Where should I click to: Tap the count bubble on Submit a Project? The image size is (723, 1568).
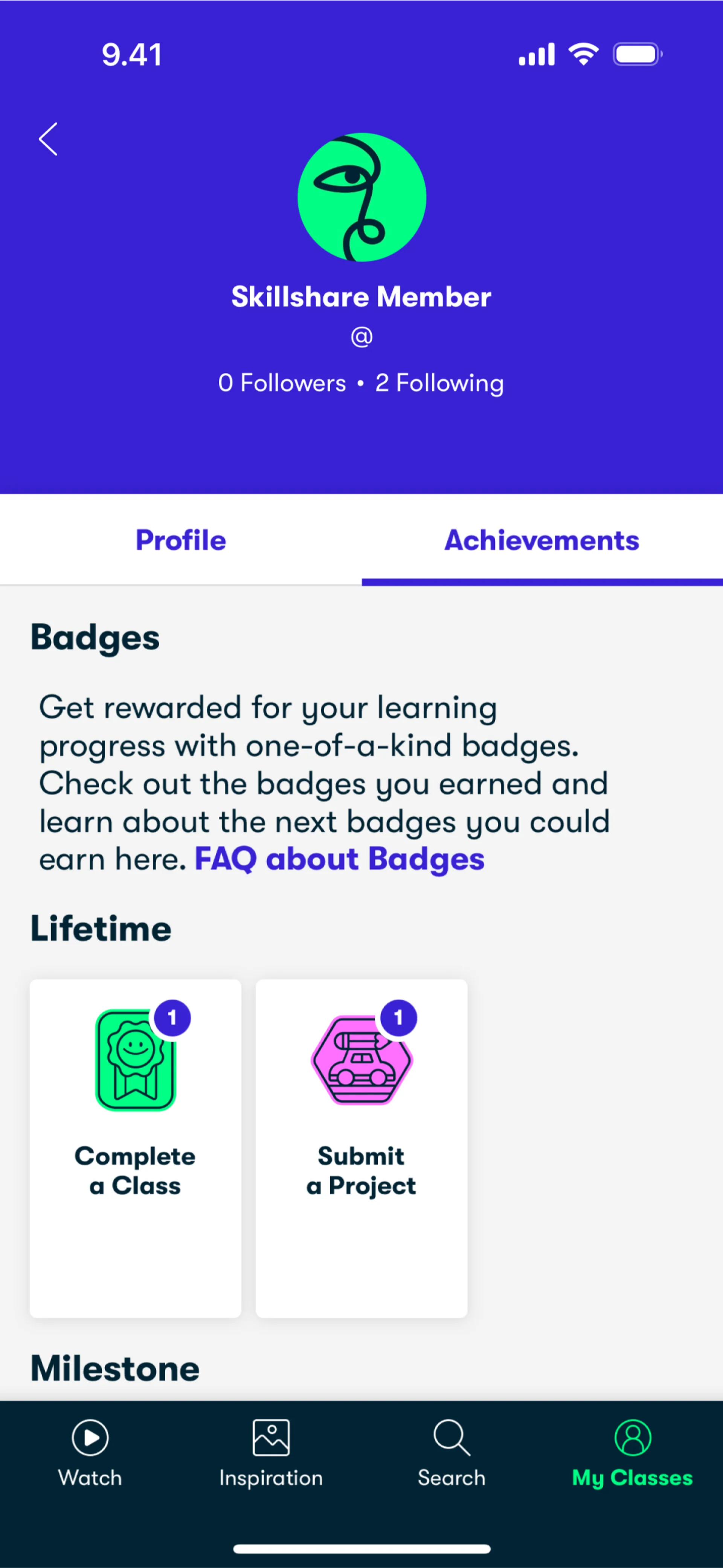pos(399,1018)
